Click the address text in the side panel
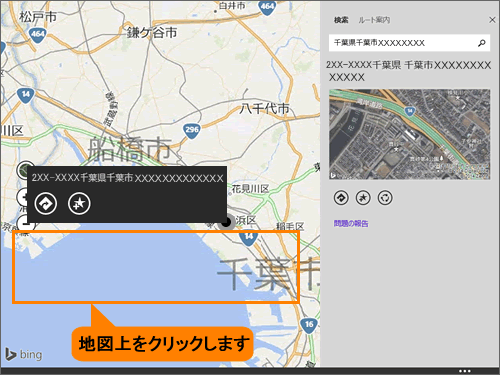The height and width of the screenshot is (375, 500). tap(409, 71)
